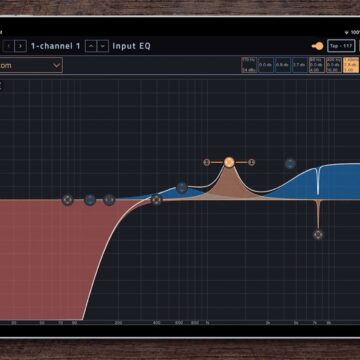Select the fourth EQ band parameter box
Image resolution: width=360 pixels, height=360 pixels.
(300, 65)
